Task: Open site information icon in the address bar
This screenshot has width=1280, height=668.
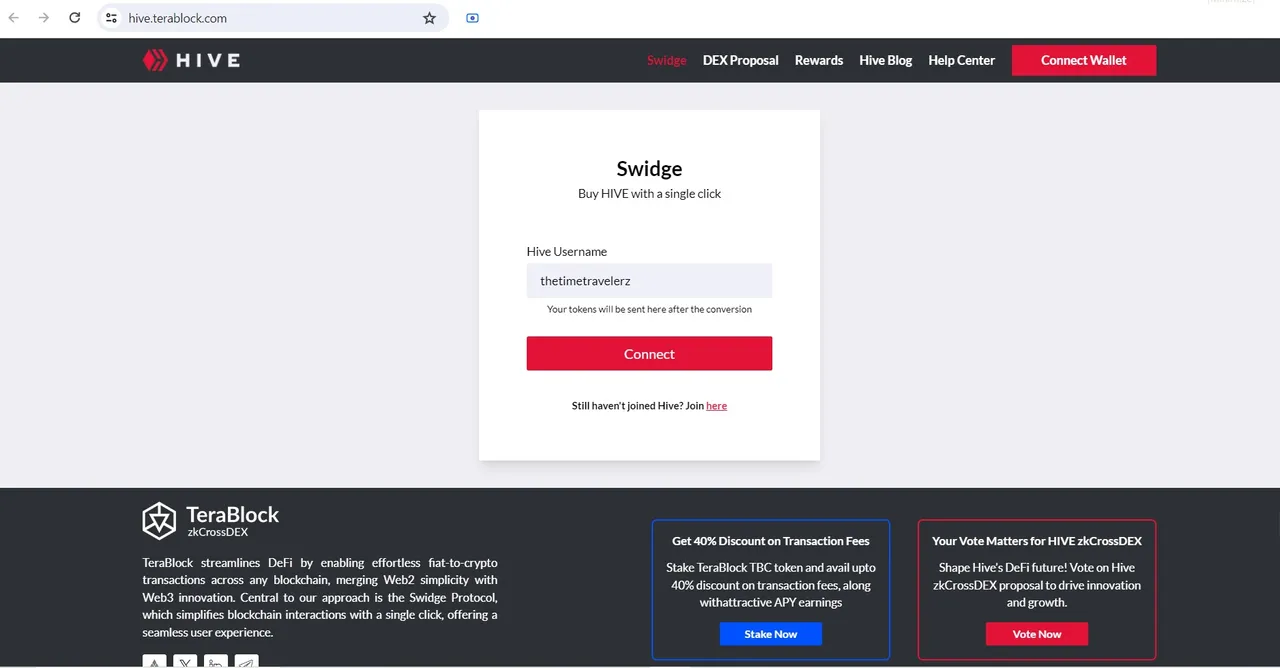Action: click(x=112, y=18)
